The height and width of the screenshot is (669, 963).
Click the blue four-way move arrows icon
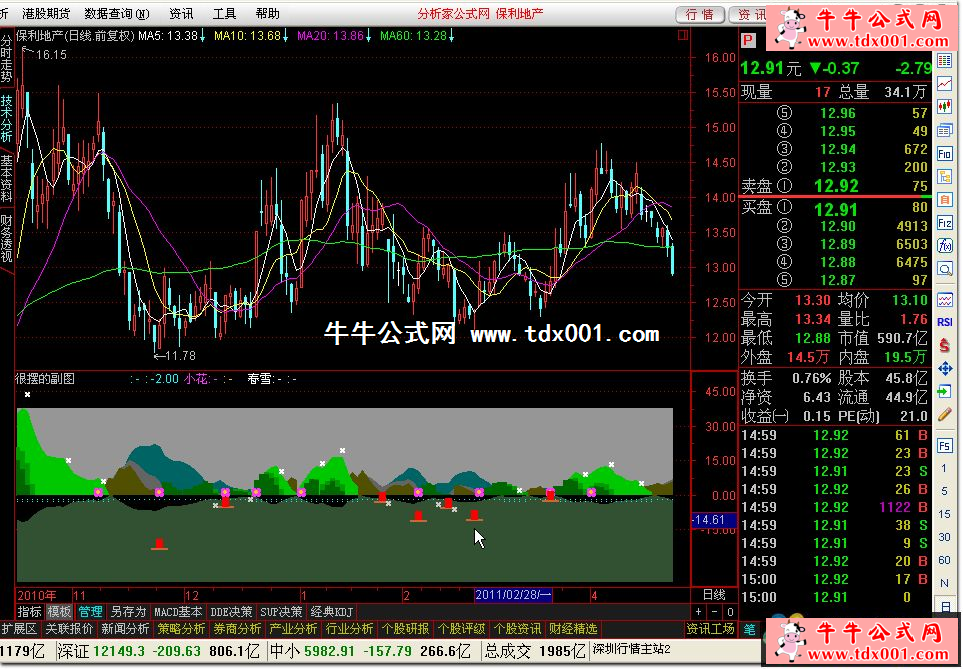[x=945, y=369]
